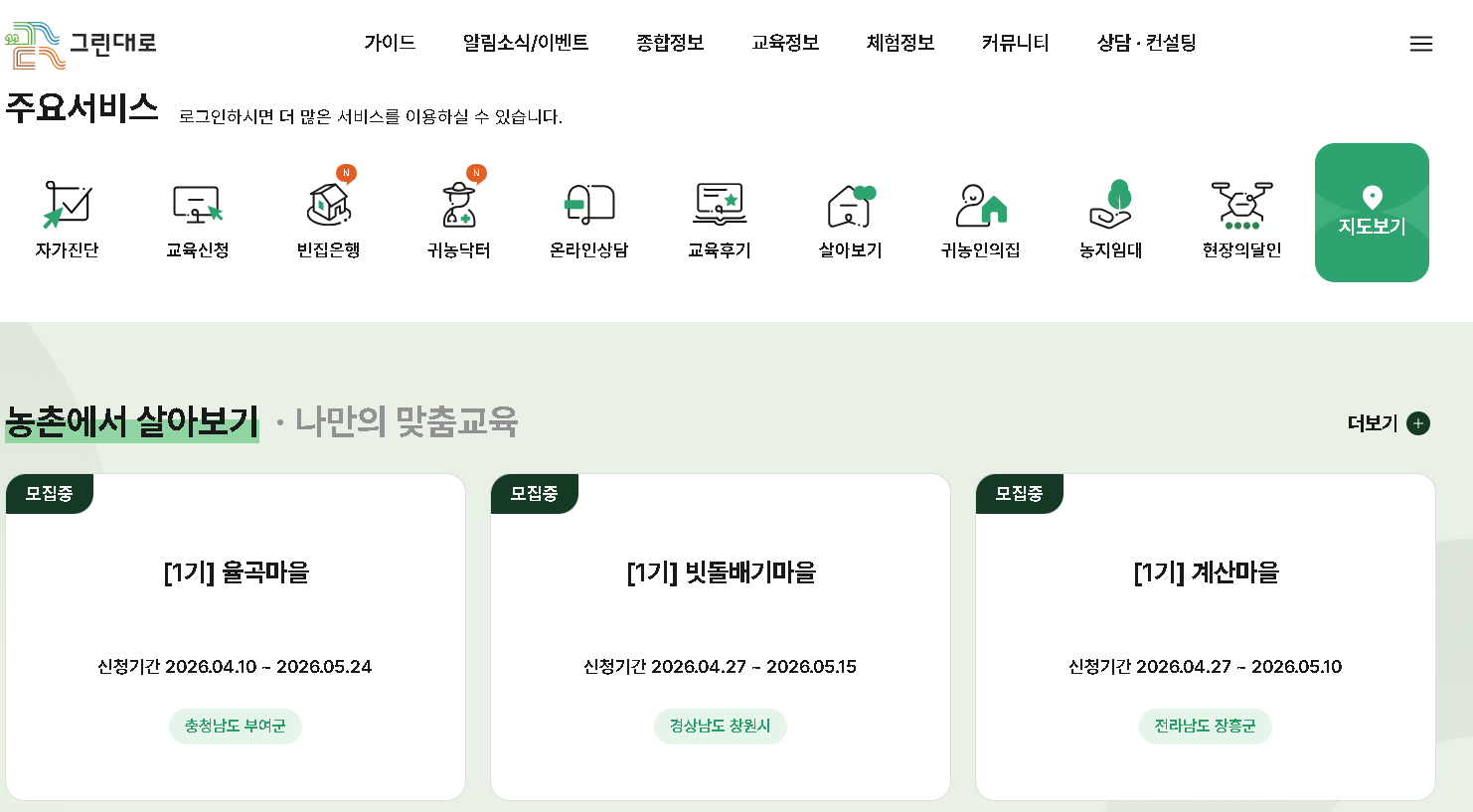Viewport: 1473px width, 812px height.
Task: Click the 살아보기 house icon
Action: 851,205
